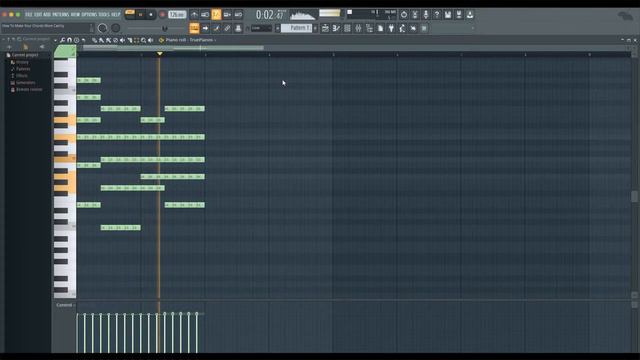Click the orange playhead marker on timeline
The image size is (640, 360).
160,53
